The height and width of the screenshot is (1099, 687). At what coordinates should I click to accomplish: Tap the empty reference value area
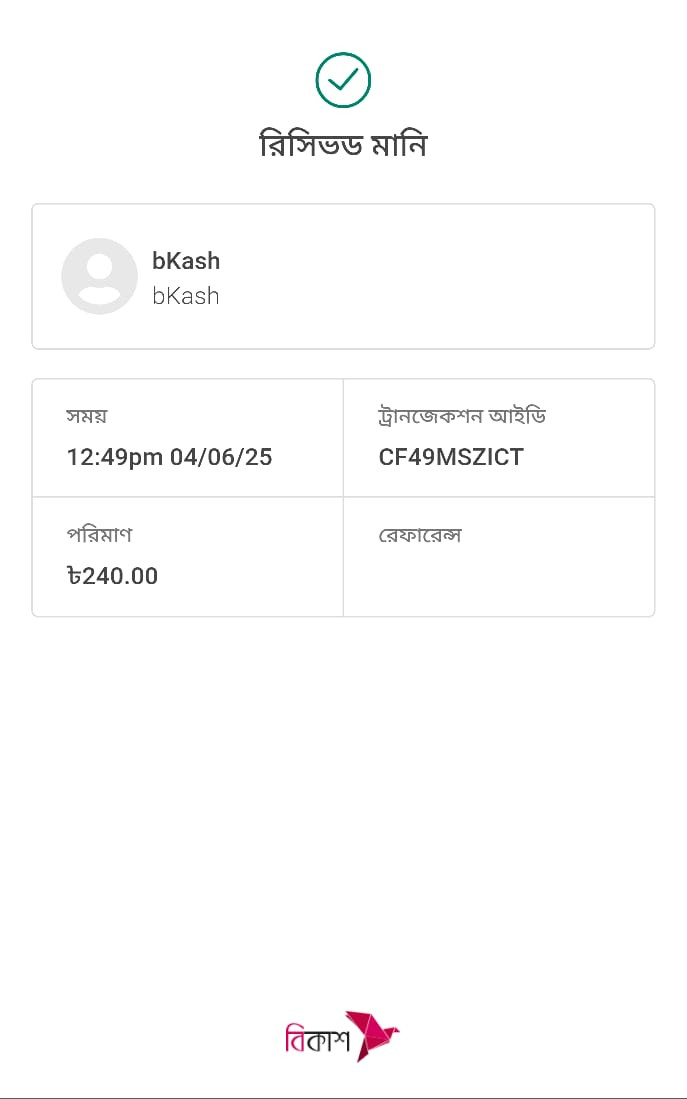point(499,576)
